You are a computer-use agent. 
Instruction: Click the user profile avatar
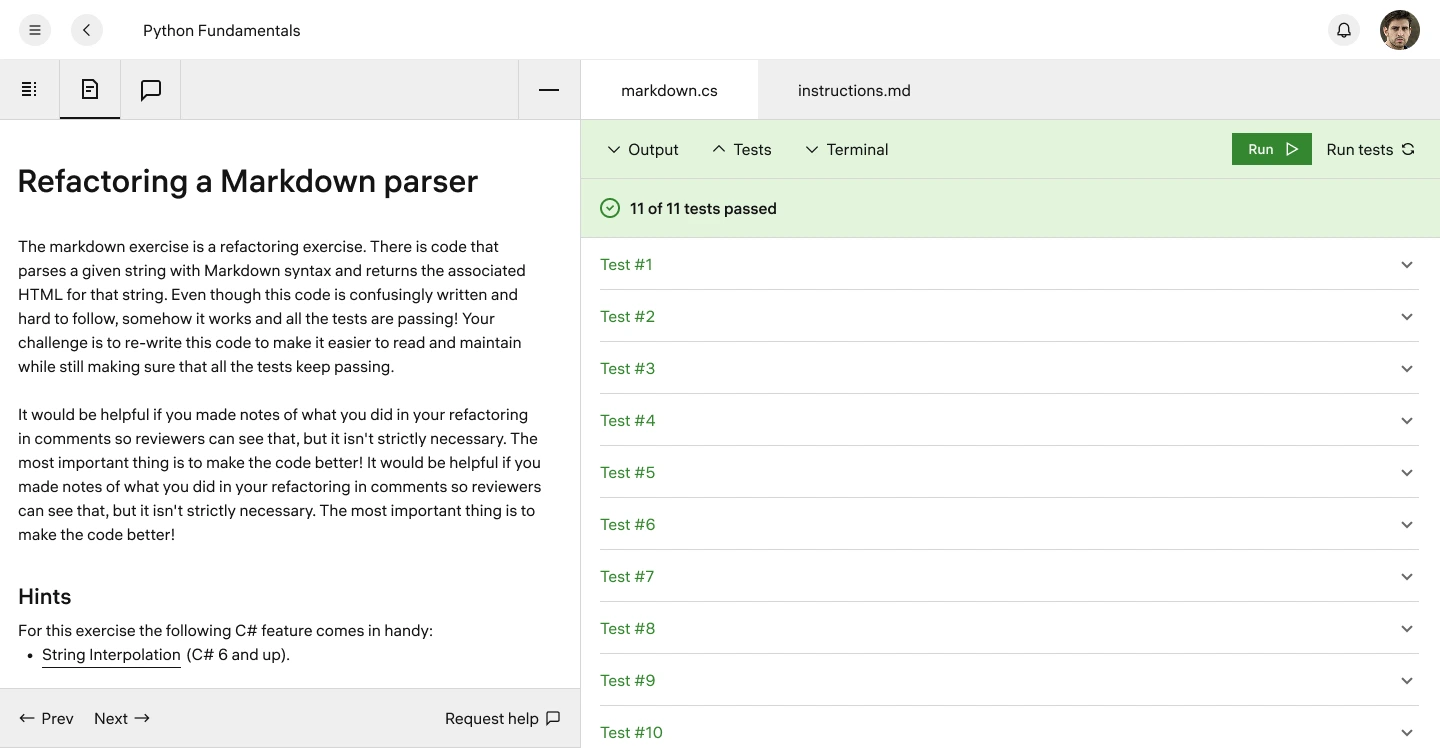point(1400,29)
